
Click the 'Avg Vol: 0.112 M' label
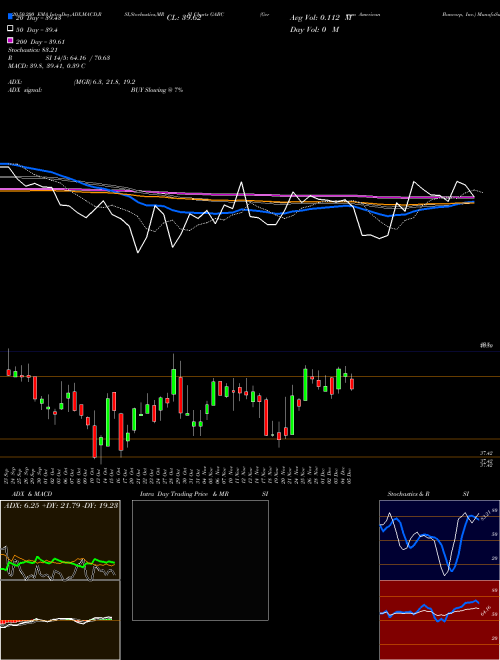[321, 18]
